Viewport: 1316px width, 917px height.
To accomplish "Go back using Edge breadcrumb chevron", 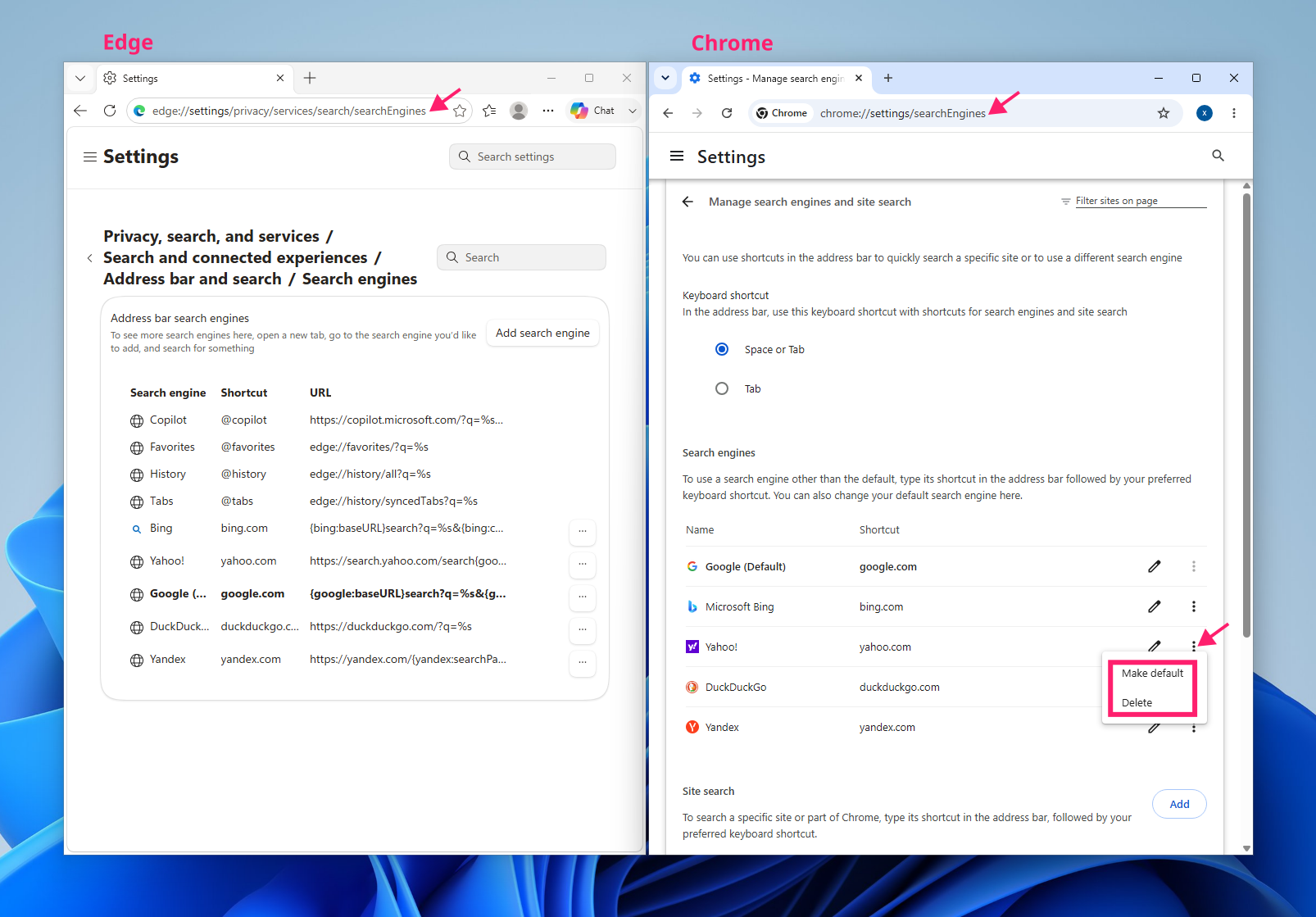I will [x=89, y=258].
